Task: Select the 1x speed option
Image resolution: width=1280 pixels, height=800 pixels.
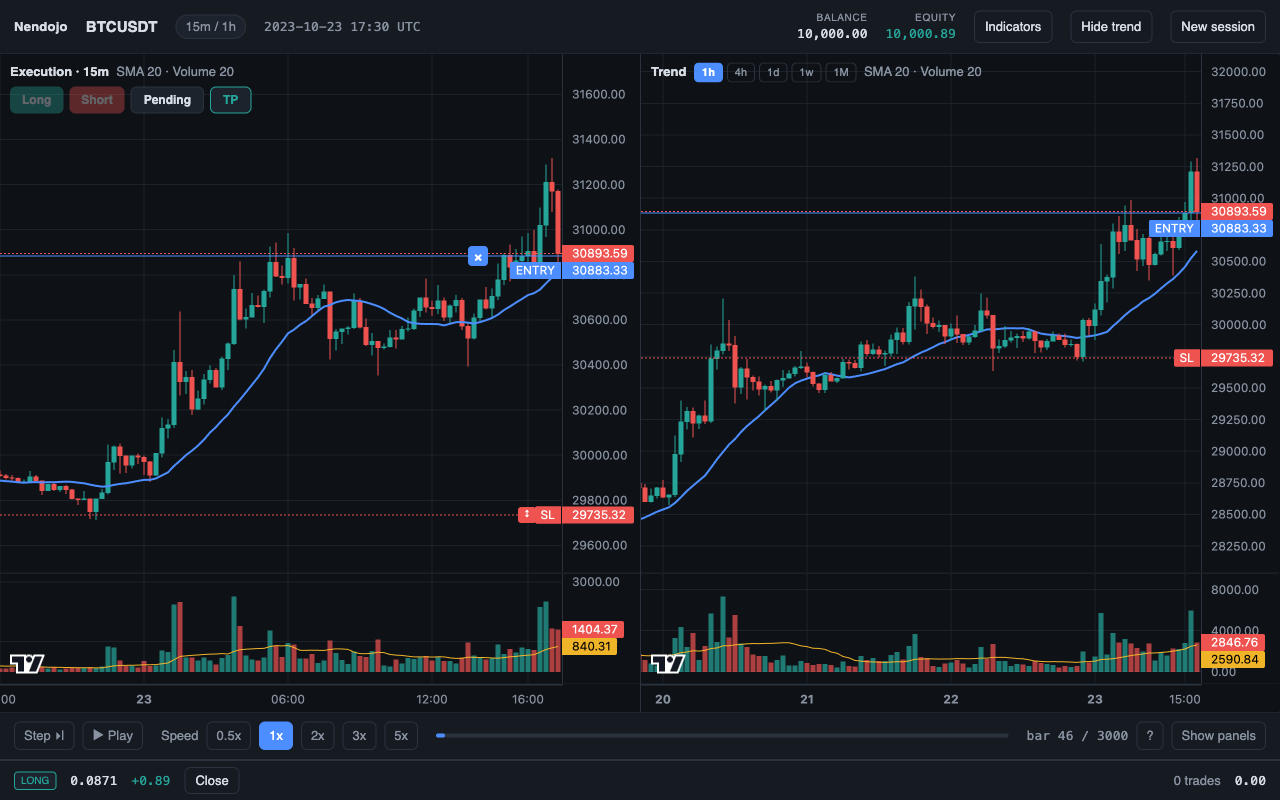Action: [x=276, y=736]
